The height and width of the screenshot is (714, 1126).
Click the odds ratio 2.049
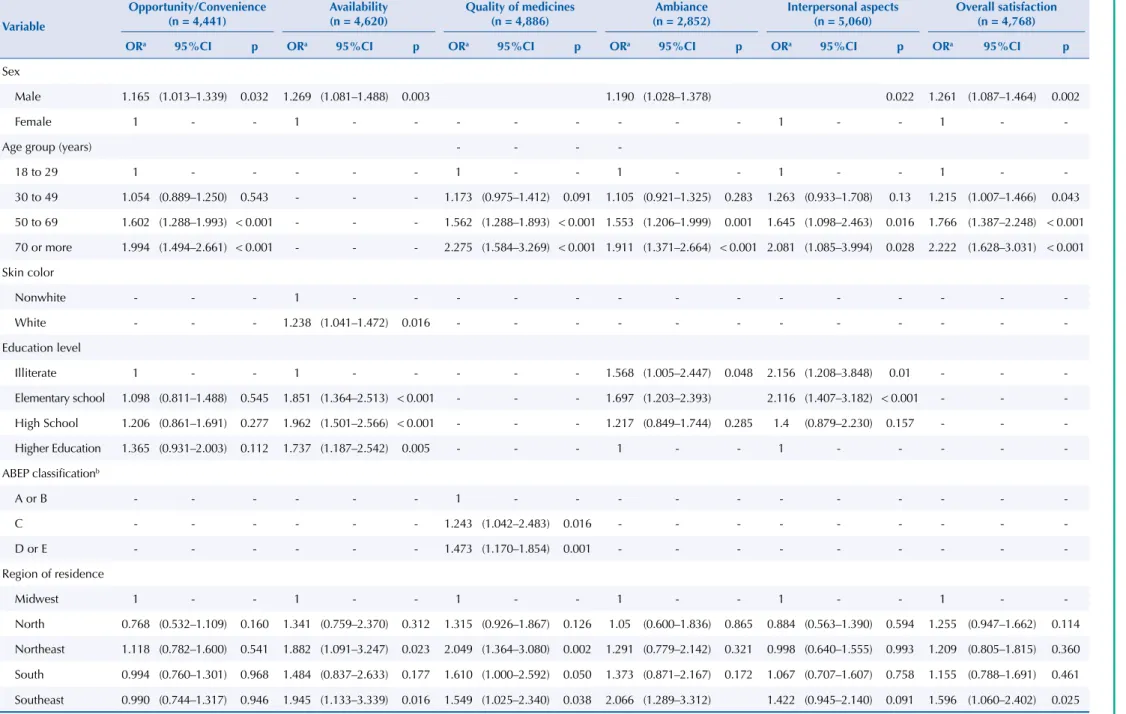point(458,650)
